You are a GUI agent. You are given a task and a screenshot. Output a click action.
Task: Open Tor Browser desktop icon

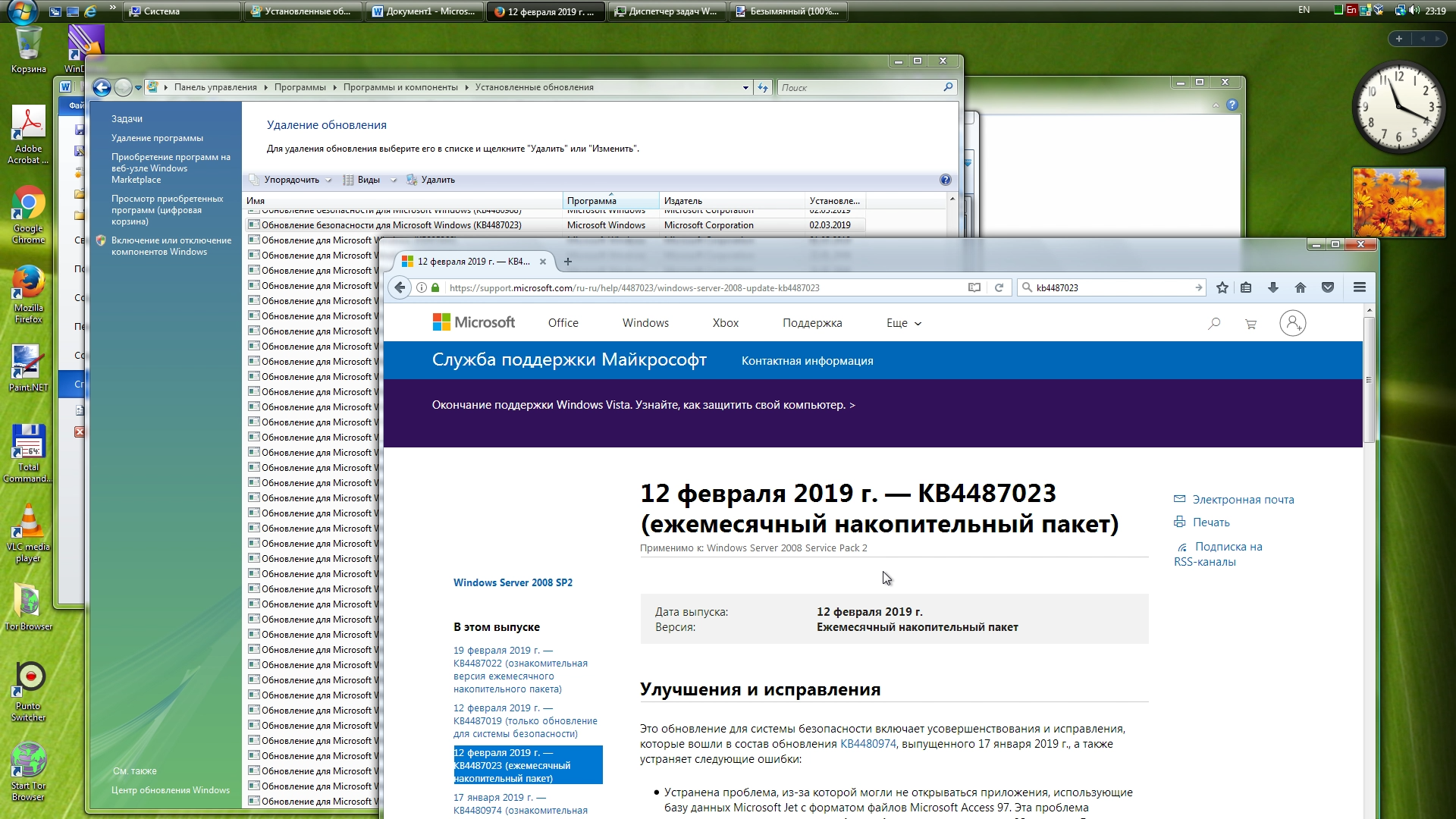click(x=28, y=607)
